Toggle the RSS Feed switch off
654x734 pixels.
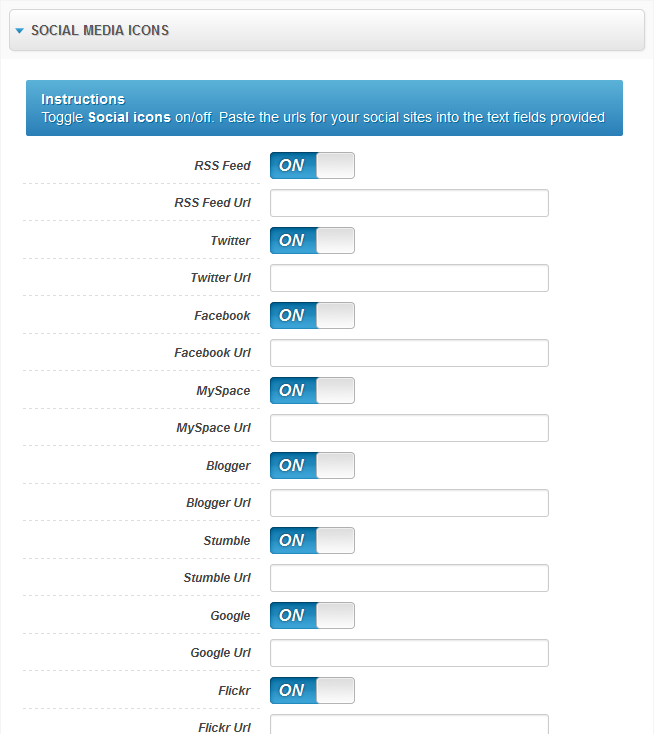click(312, 166)
